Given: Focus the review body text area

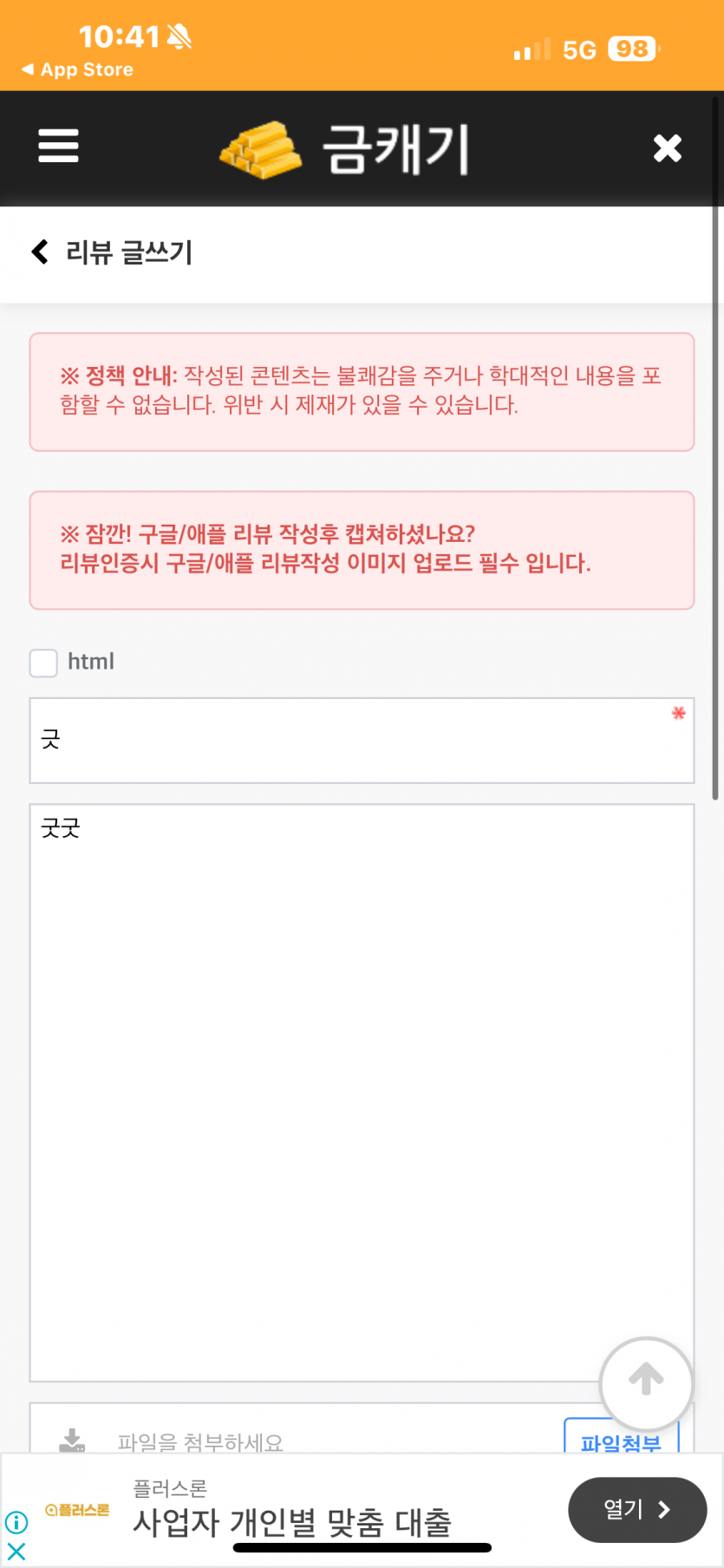Looking at the screenshot, I should 362,1093.
